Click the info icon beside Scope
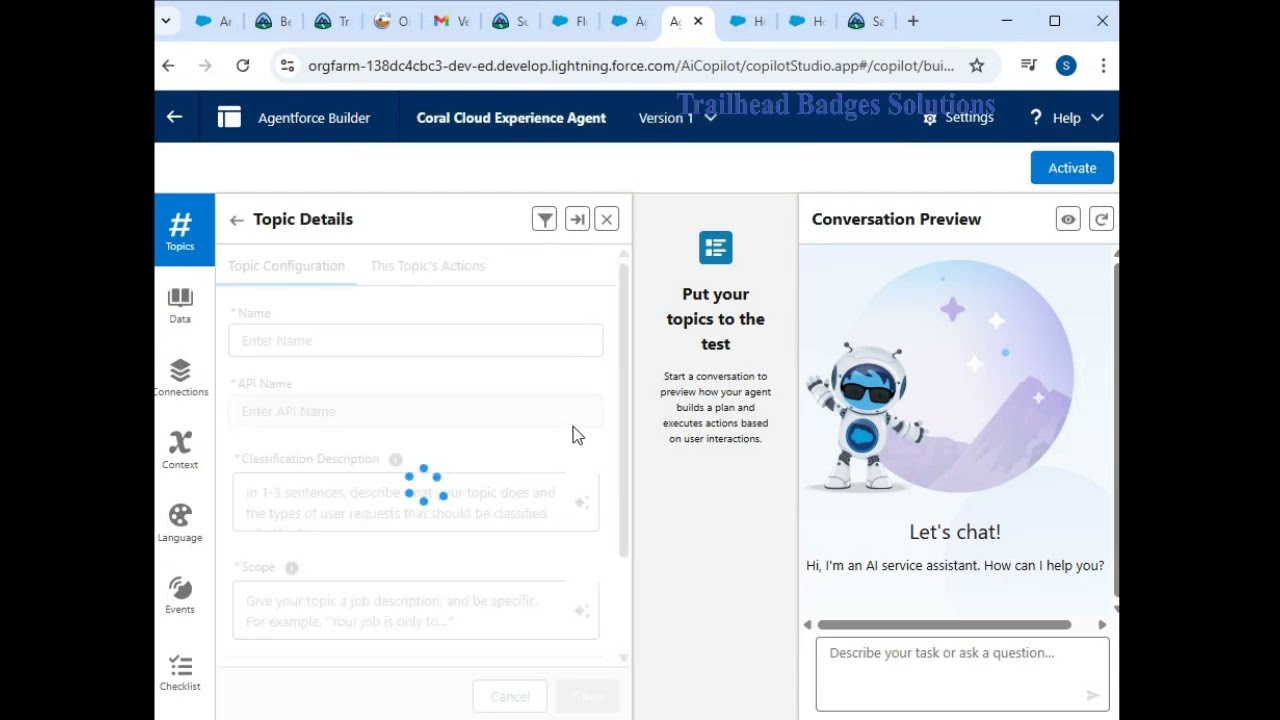Image resolution: width=1280 pixels, height=720 pixels. tap(291, 568)
